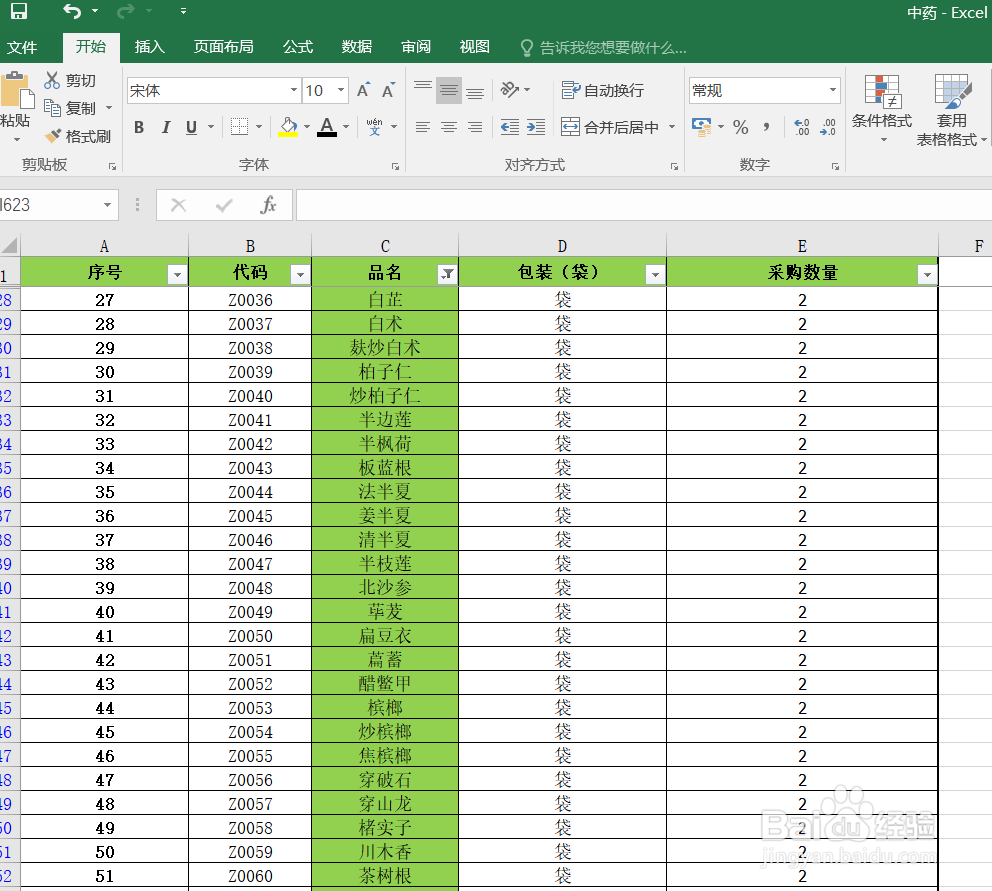This screenshot has height=891, width=992.
Task: Open the fill color dropdown arrow
Action: pos(307,127)
